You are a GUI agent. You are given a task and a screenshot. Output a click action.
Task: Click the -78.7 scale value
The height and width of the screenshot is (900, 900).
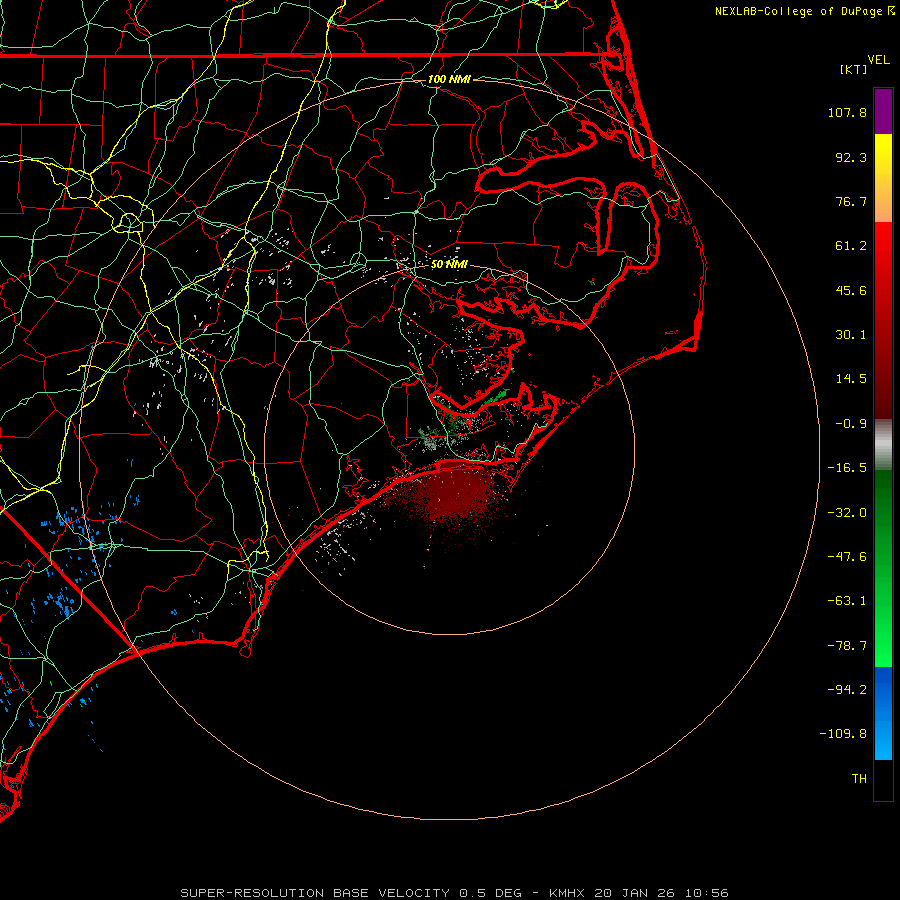point(847,646)
